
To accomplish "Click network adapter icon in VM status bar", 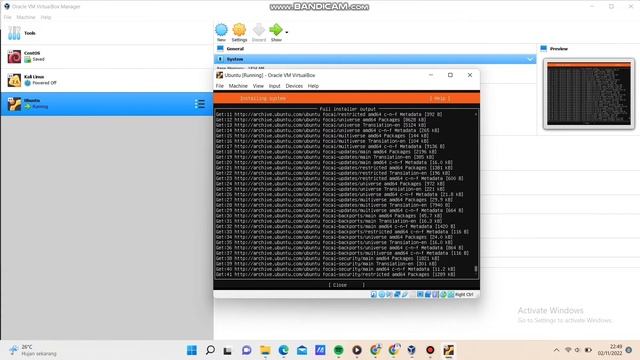I will click(x=397, y=294).
